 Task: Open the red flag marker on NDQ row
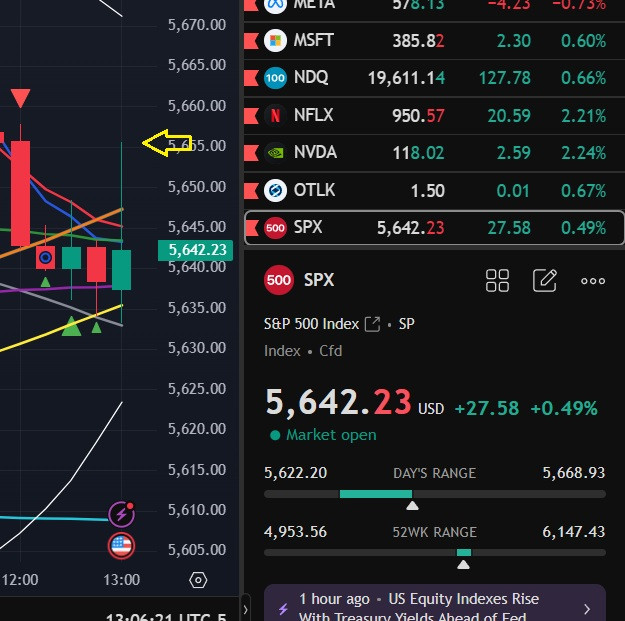[251, 78]
